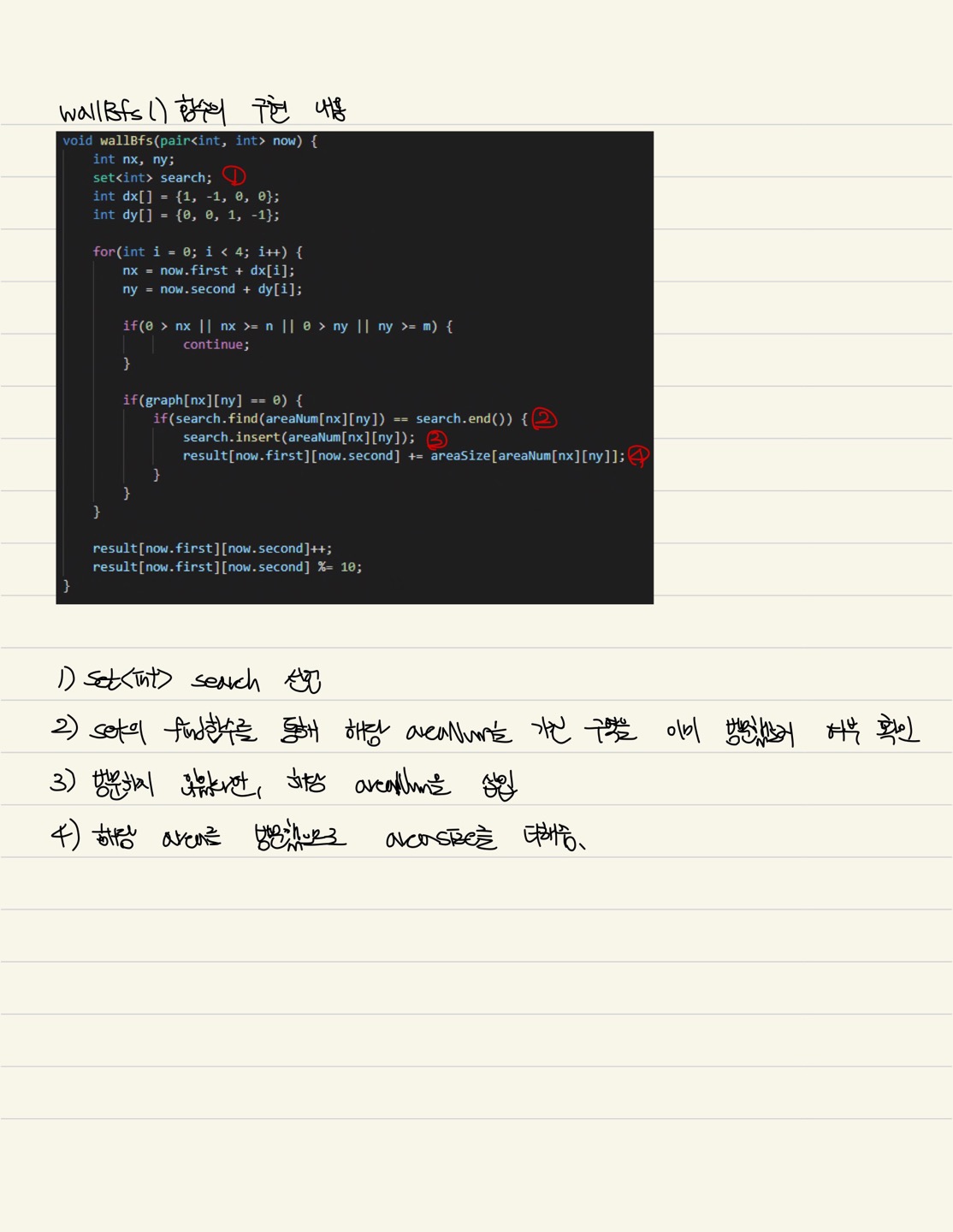Viewport: 953px width, 1232px height.
Task: Click the 'for(int i = 0' loop line
Action: (x=198, y=252)
